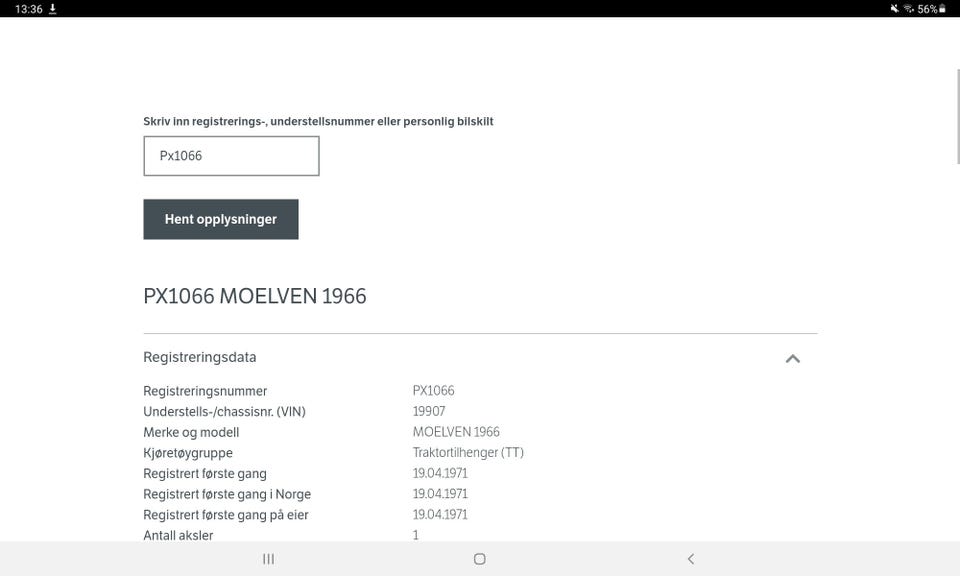Click the Merke og modell label
Screen dimensions: 960x576
pyautogui.click(x=191, y=433)
